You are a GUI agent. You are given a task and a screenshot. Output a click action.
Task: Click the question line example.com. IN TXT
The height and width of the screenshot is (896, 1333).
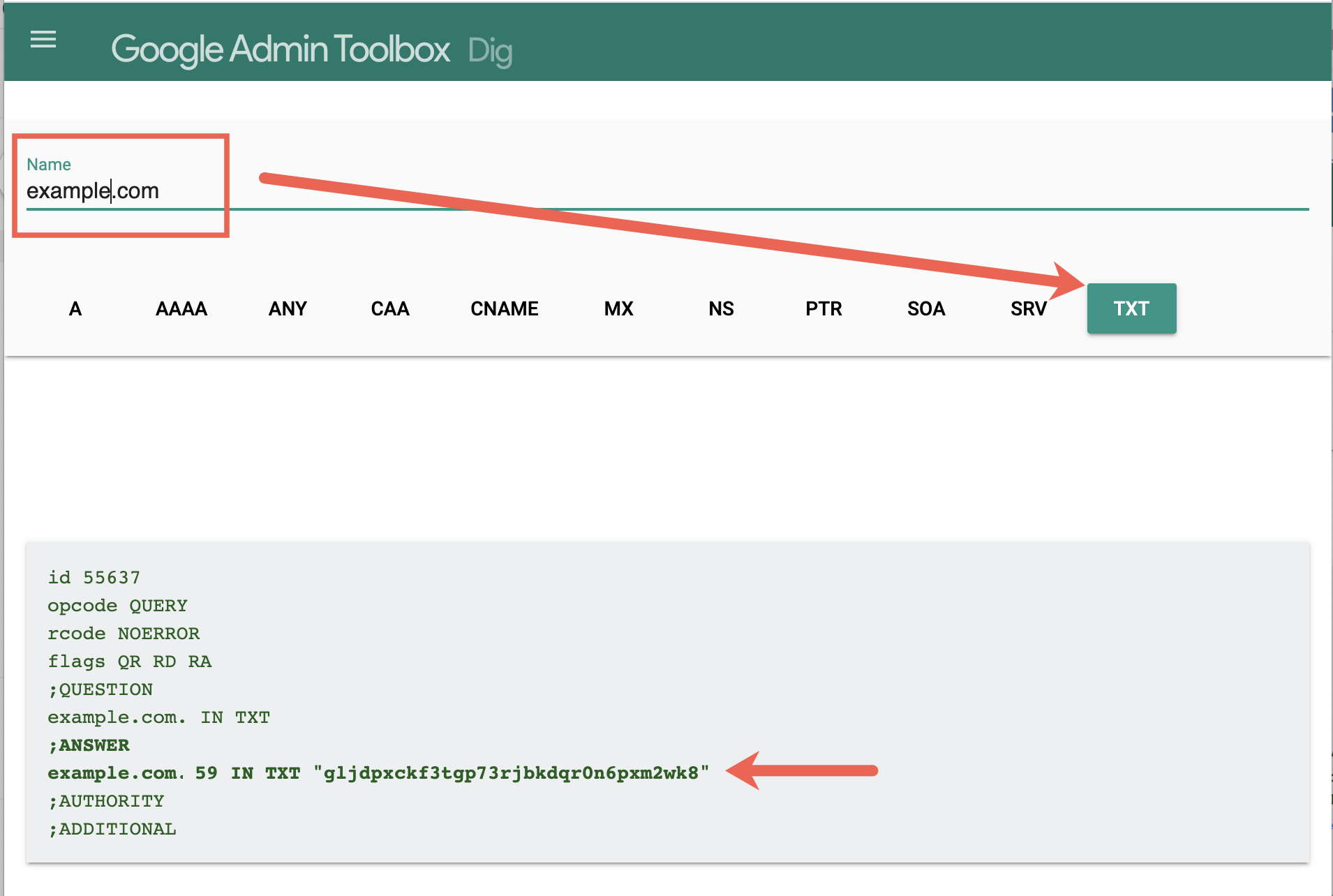(158, 717)
